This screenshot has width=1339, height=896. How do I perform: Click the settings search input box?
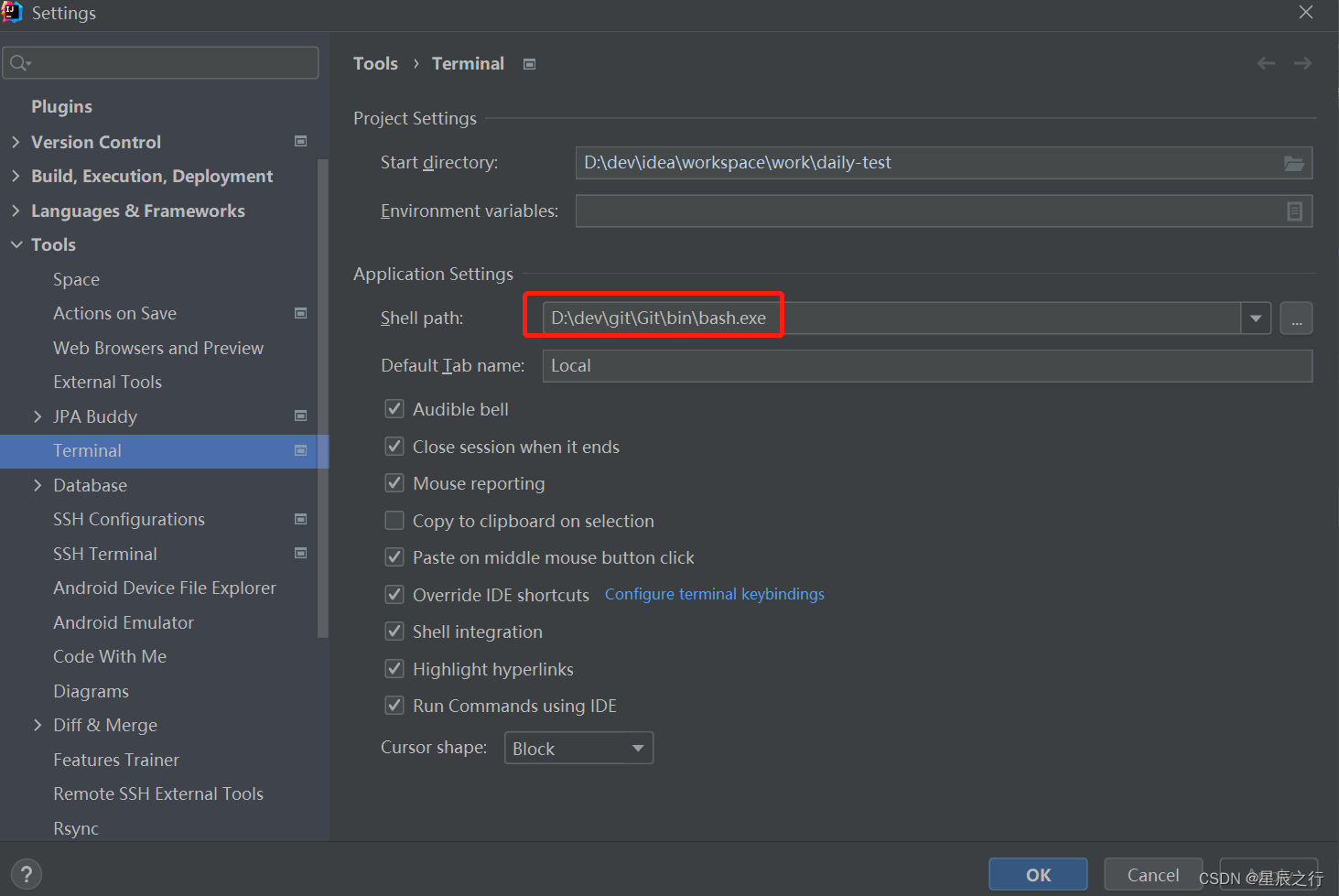click(x=161, y=63)
